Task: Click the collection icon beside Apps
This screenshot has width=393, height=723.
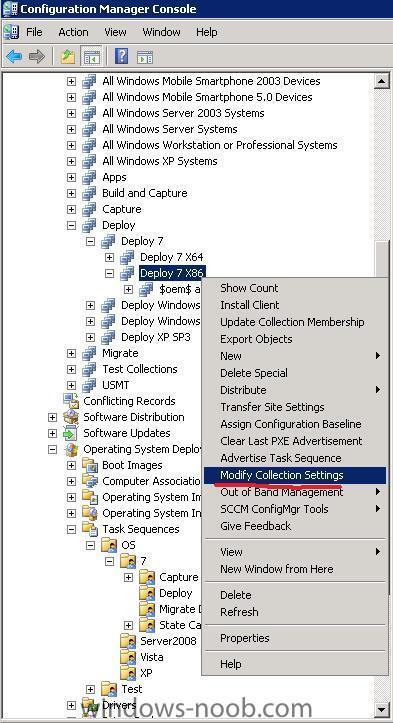Action: click(89, 177)
